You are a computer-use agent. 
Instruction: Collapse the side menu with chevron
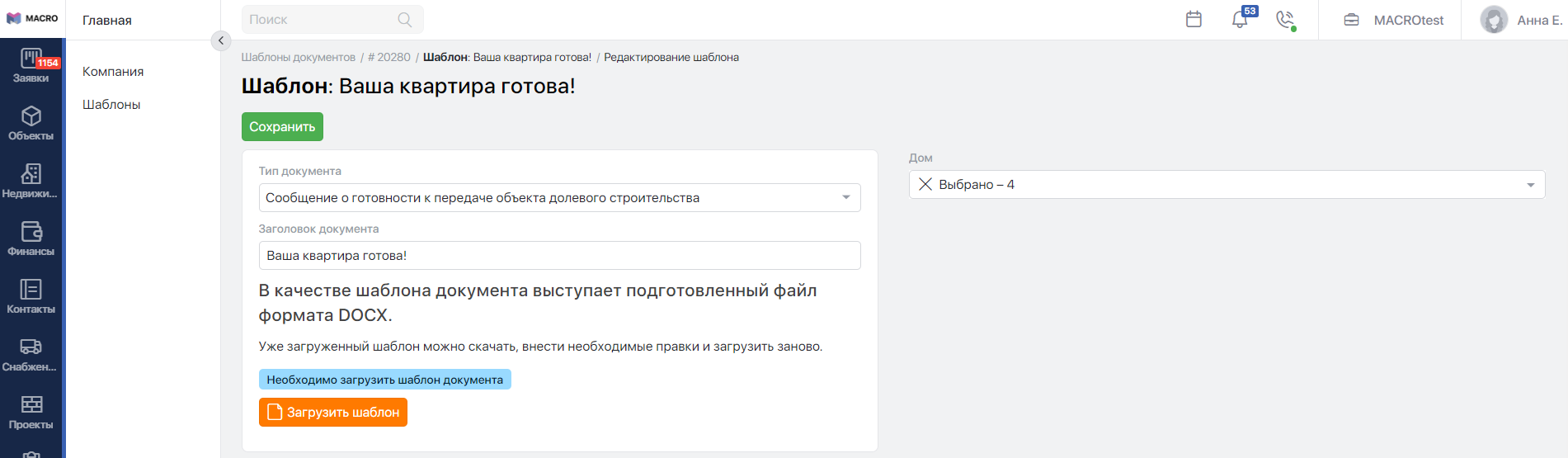pos(221,40)
